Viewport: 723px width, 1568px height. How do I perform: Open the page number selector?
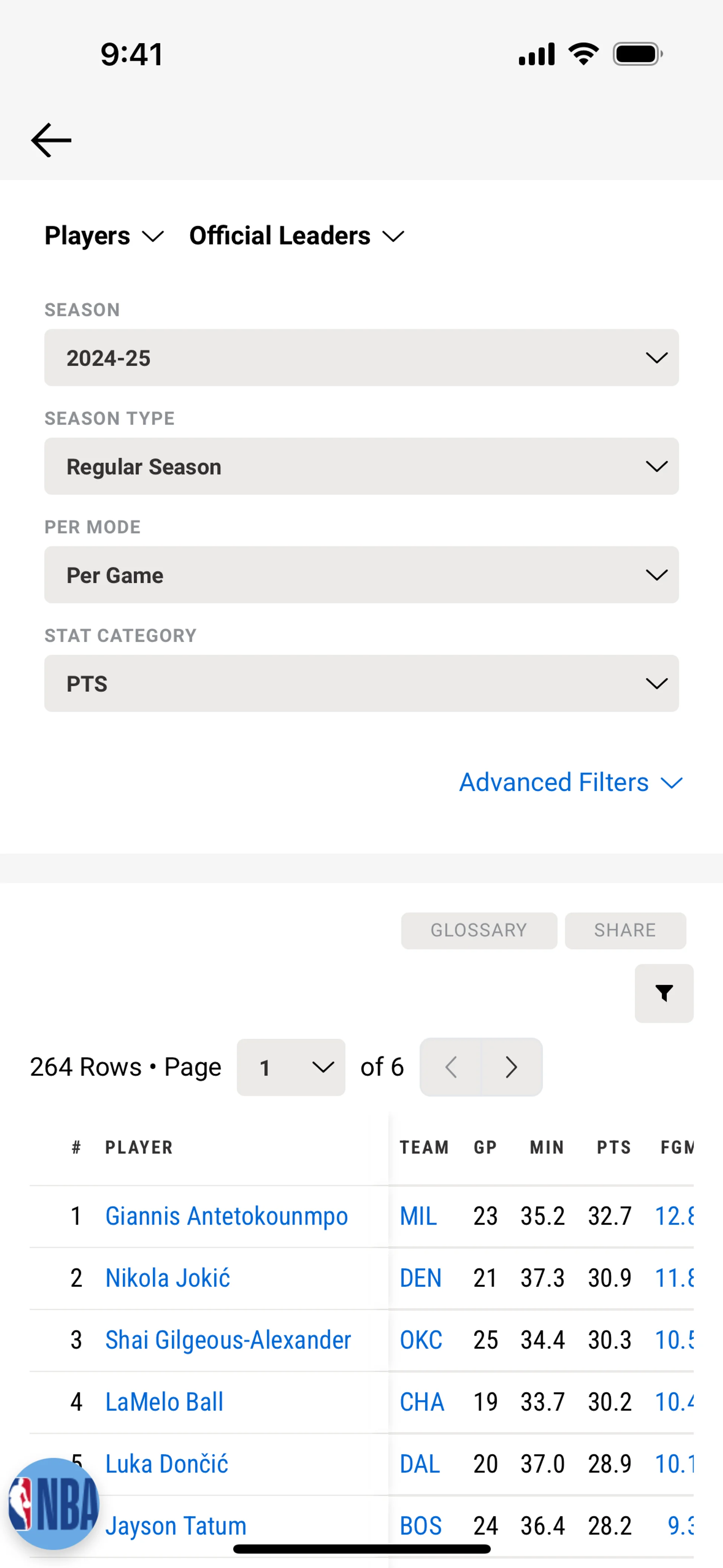point(291,1067)
